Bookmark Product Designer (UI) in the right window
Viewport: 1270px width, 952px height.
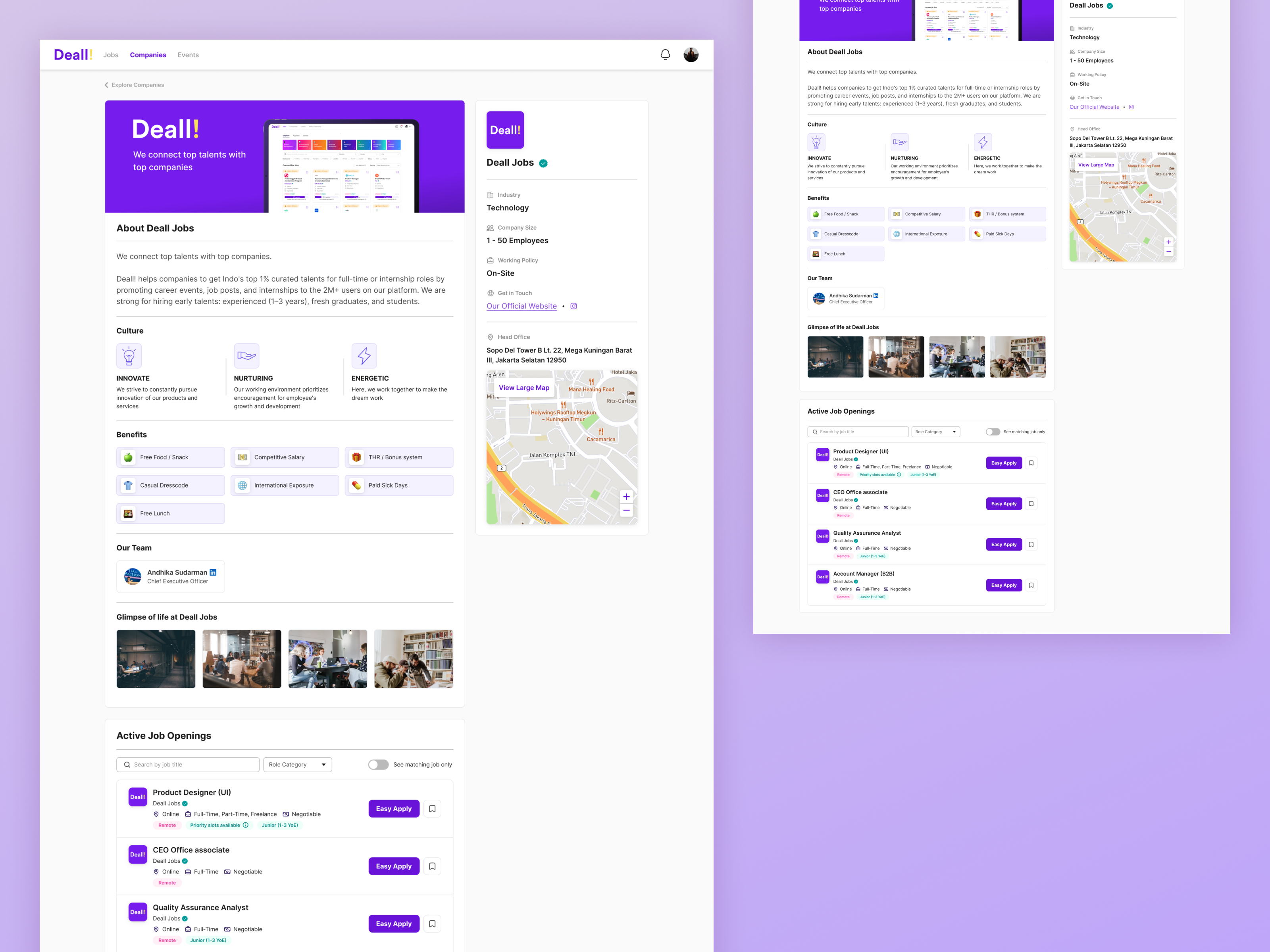pyautogui.click(x=1031, y=463)
